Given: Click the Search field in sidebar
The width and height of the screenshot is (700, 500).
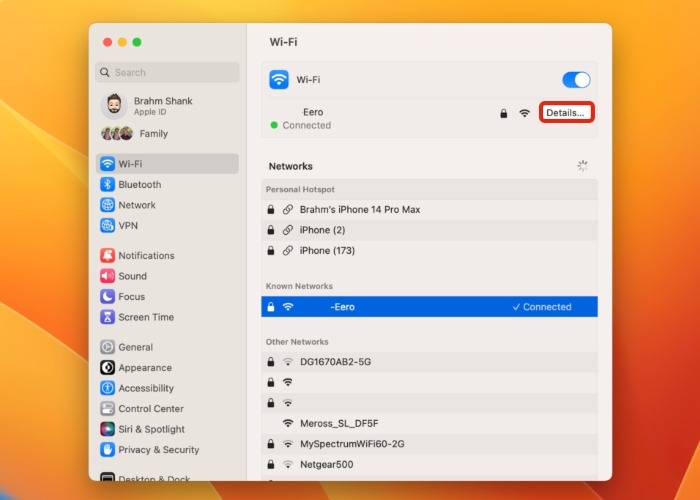Looking at the screenshot, I should click(x=168, y=72).
